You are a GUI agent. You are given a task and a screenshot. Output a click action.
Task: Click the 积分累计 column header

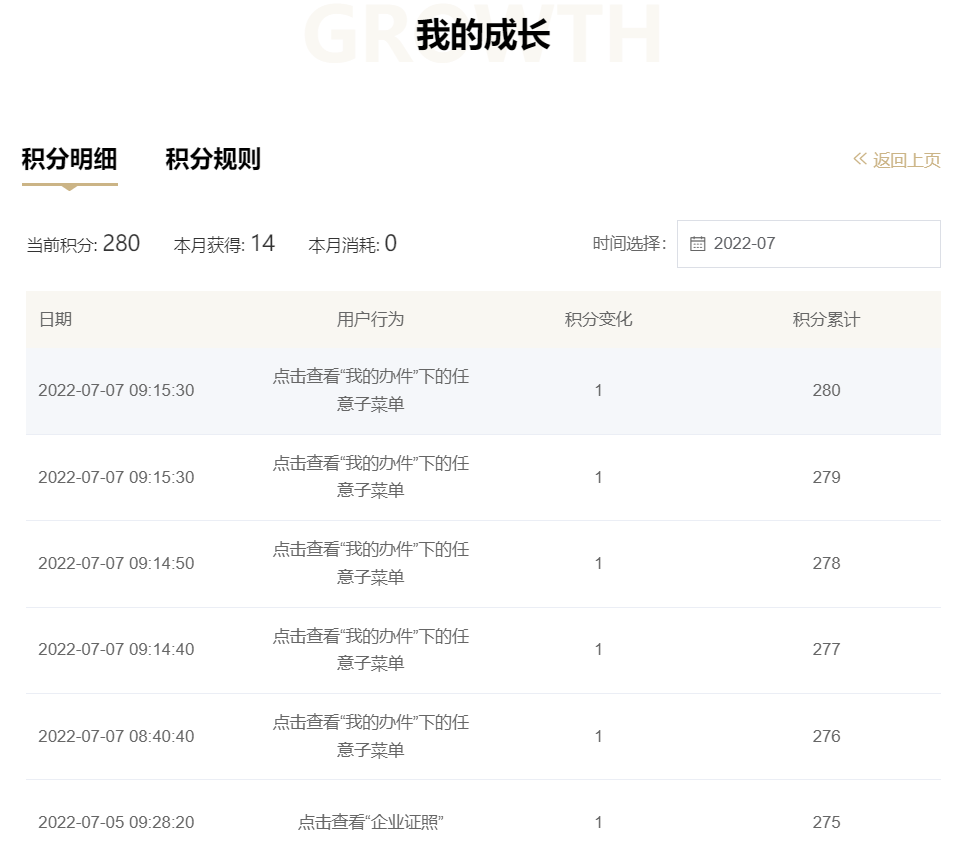tap(826, 318)
